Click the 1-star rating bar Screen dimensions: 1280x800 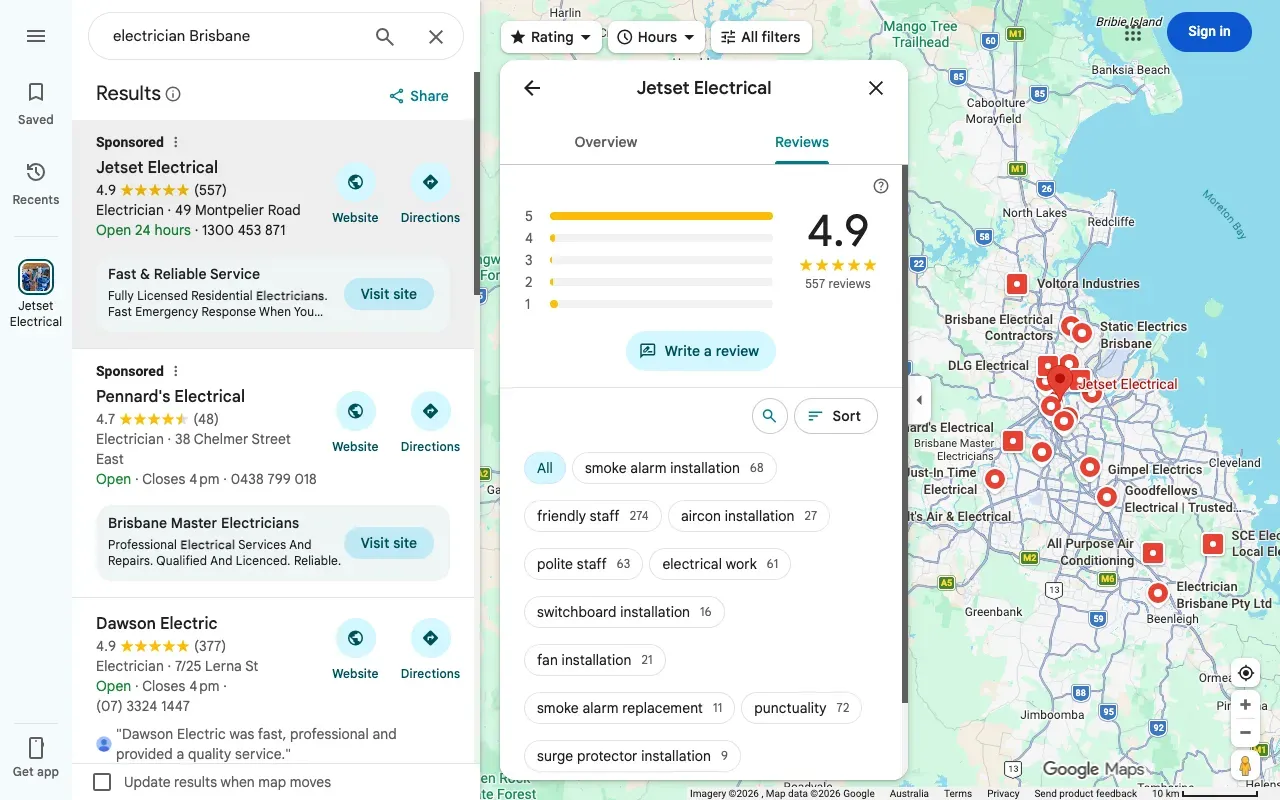tap(661, 304)
